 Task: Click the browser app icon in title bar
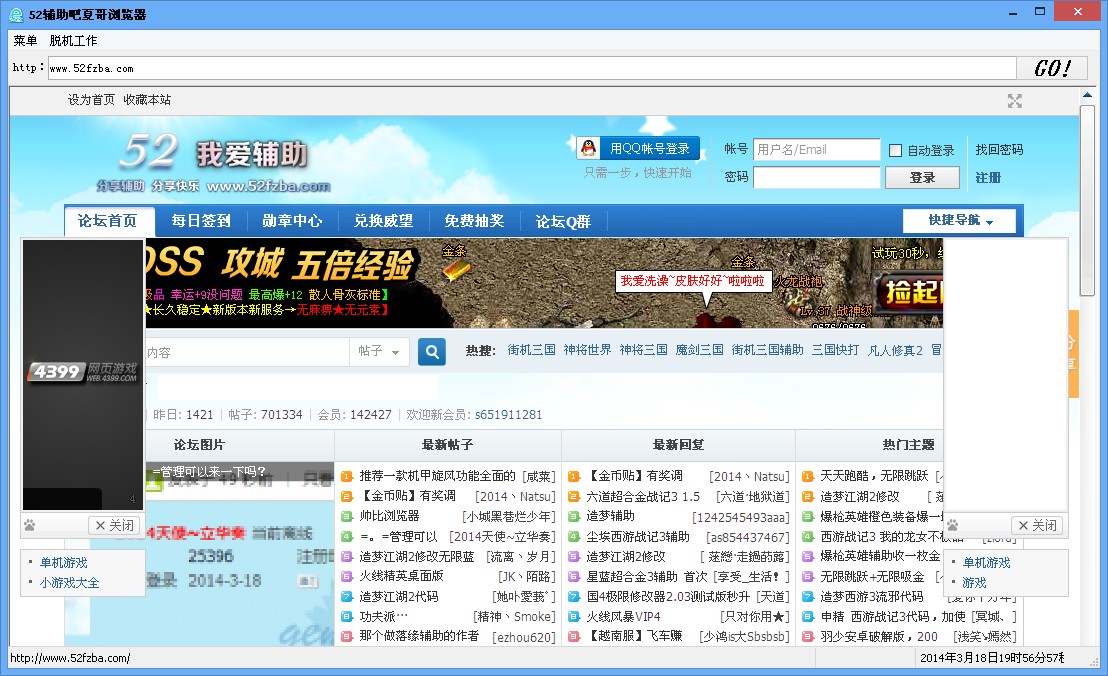pyautogui.click(x=16, y=14)
